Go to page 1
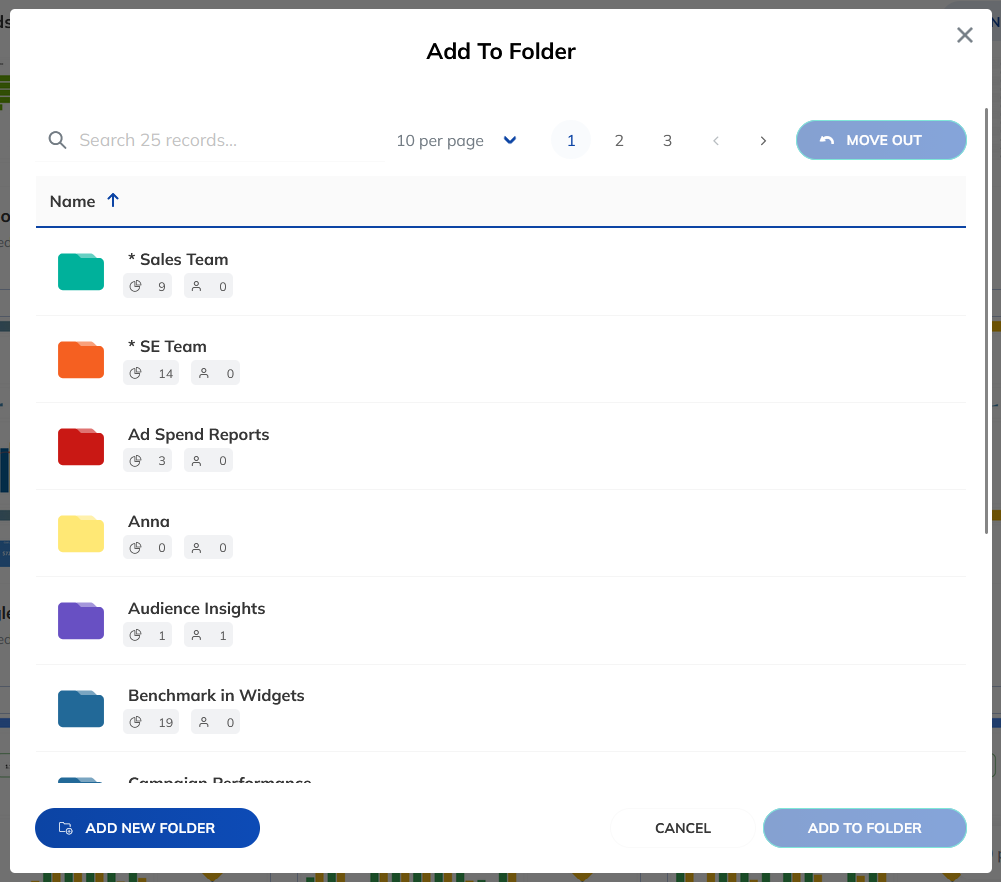The image size is (1001, 882). pyautogui.click(x=571, y=140)
